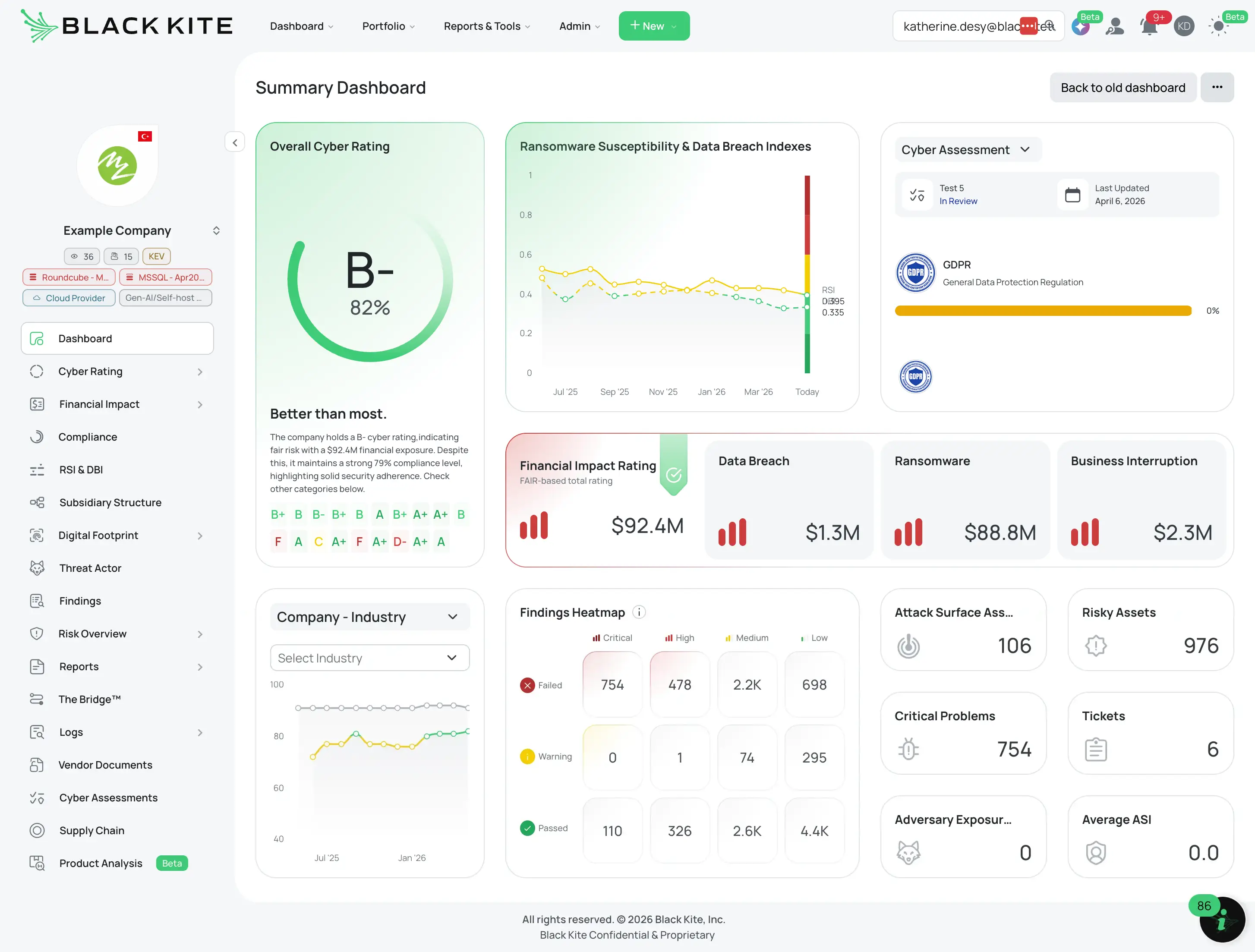Click the search input field
The width and height of the screenshot is (1255, 952).
(978, 26)
